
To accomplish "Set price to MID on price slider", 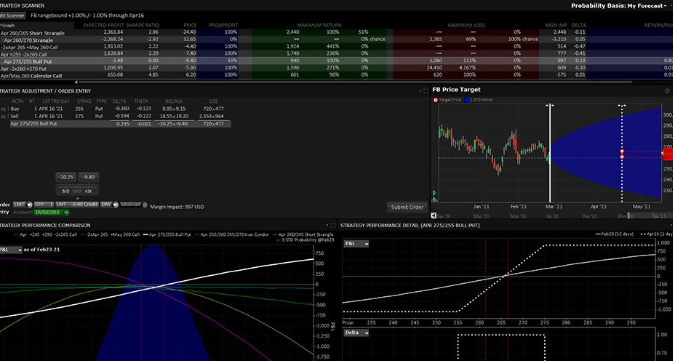I will coord(77,191).
